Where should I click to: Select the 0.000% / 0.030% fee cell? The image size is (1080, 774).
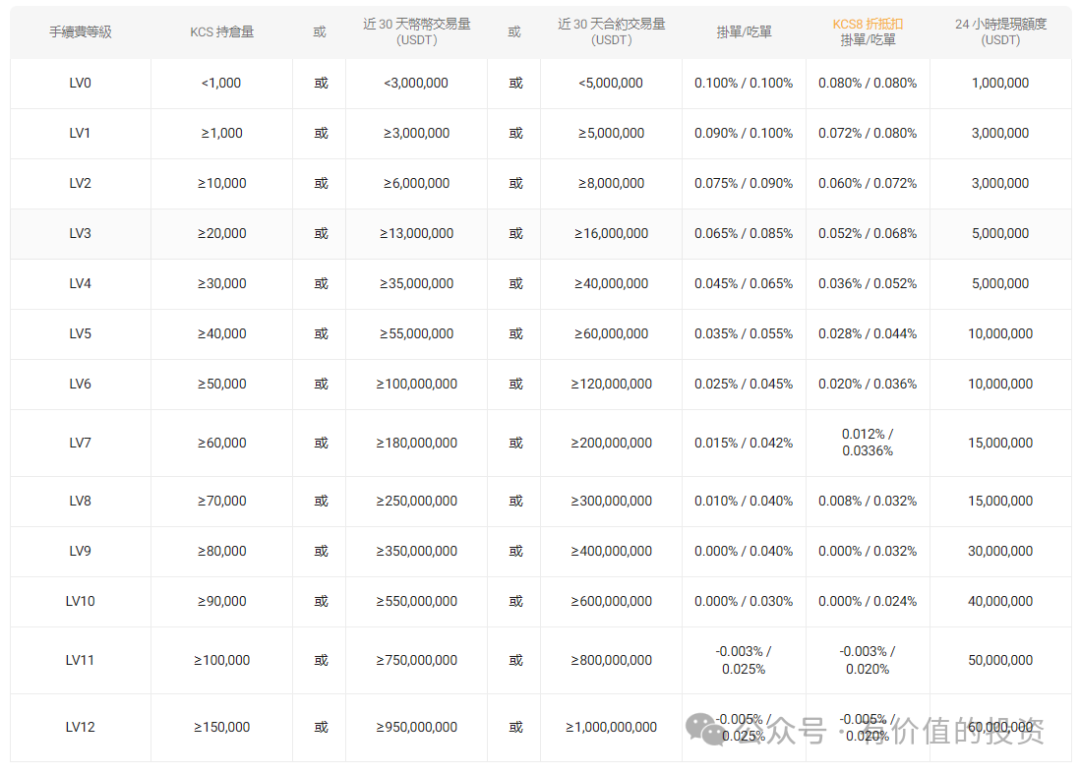(x=744, y=601)
